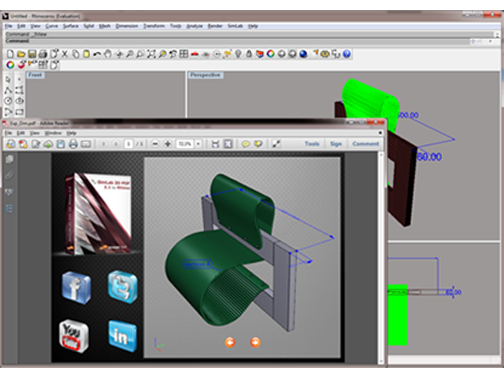Open the Tools pane in Adobe Reader

(x=312, y=144)
